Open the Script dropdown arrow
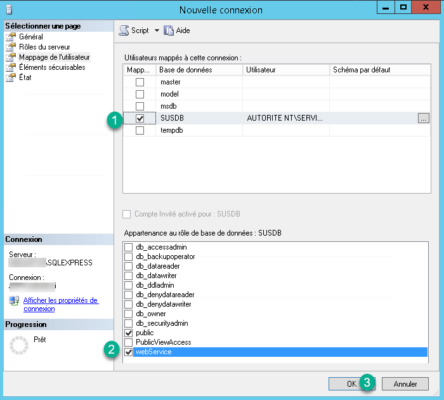 (157, 31)
